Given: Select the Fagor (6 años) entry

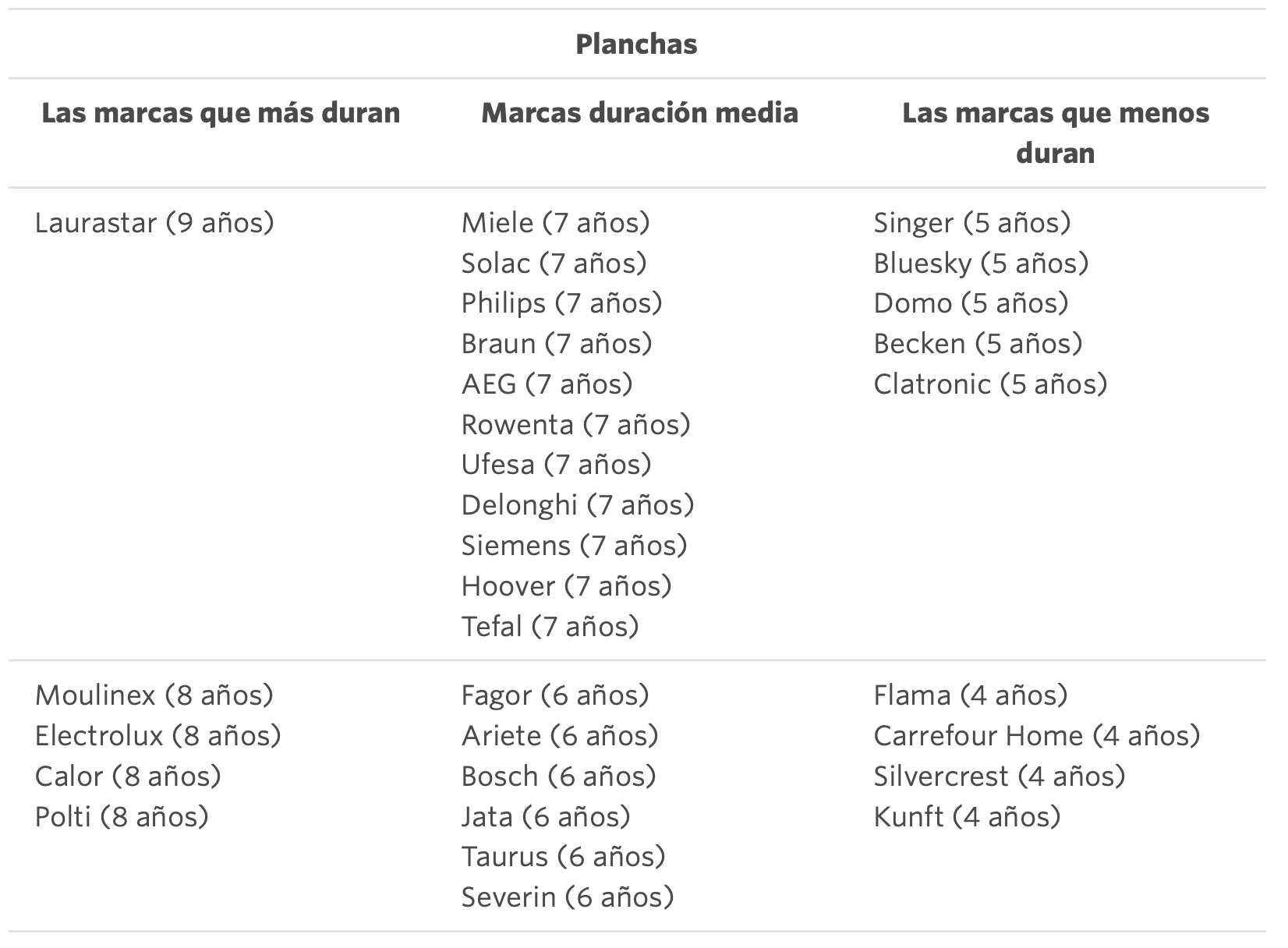Looking at the screenshot, I should [x=555, y=695].
